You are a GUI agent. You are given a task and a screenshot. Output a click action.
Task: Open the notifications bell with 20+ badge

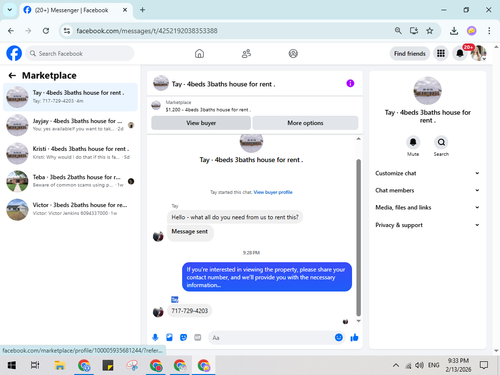point(460,53)
